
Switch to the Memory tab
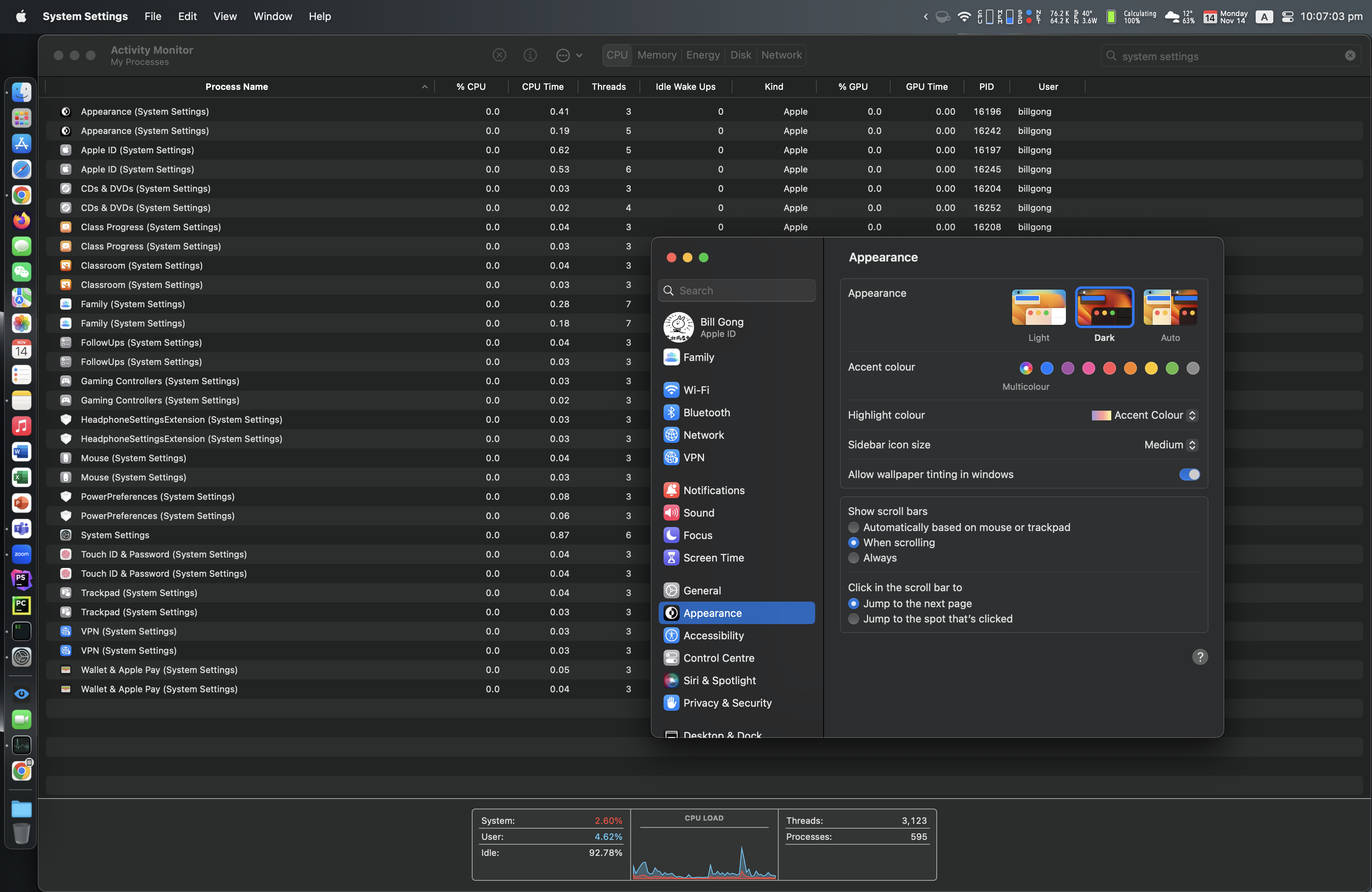[x=657, y=55]
